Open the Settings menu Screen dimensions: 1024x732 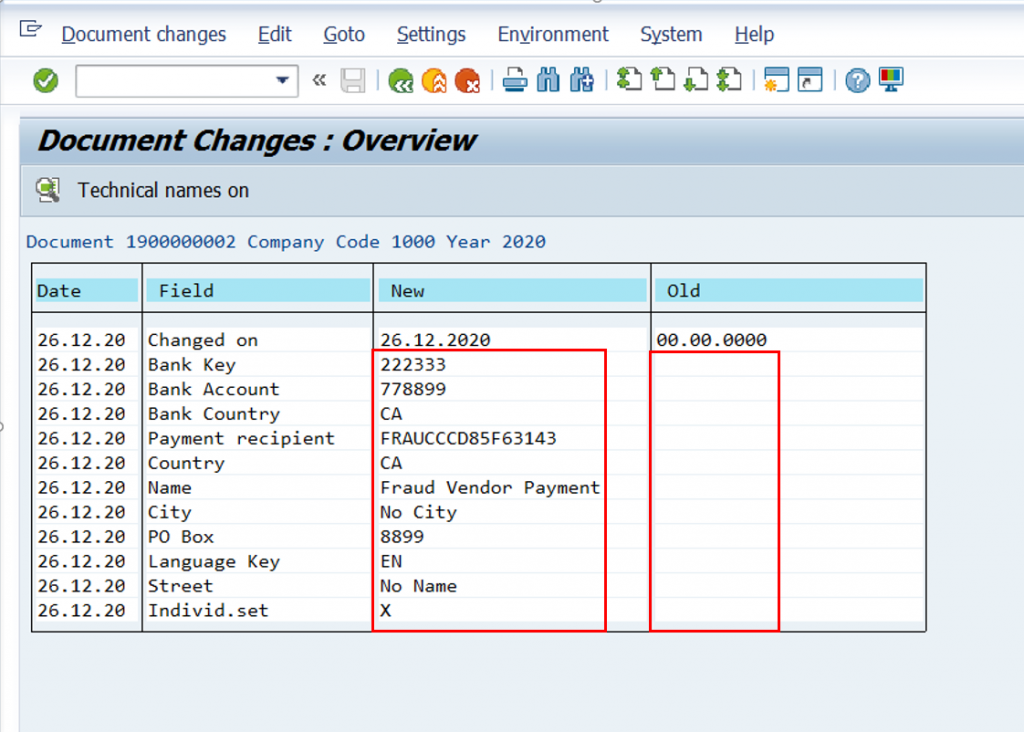click(x=431, y=34)
